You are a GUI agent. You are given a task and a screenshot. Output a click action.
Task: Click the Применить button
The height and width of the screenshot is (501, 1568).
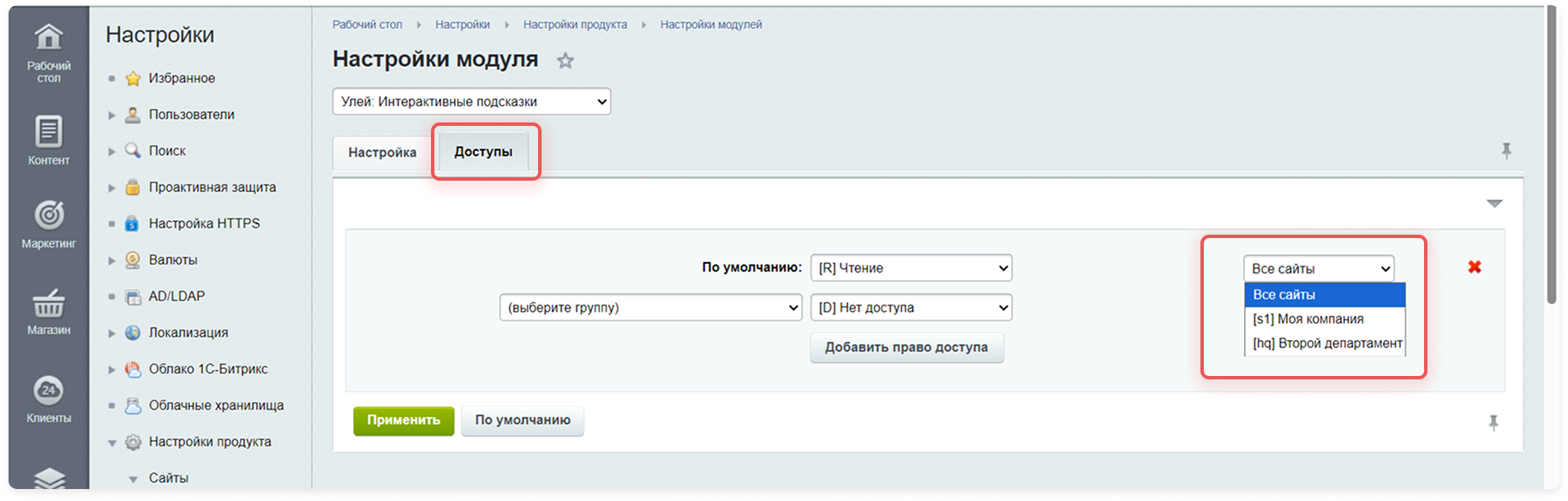pyautogui.click(x=404, y=420)
